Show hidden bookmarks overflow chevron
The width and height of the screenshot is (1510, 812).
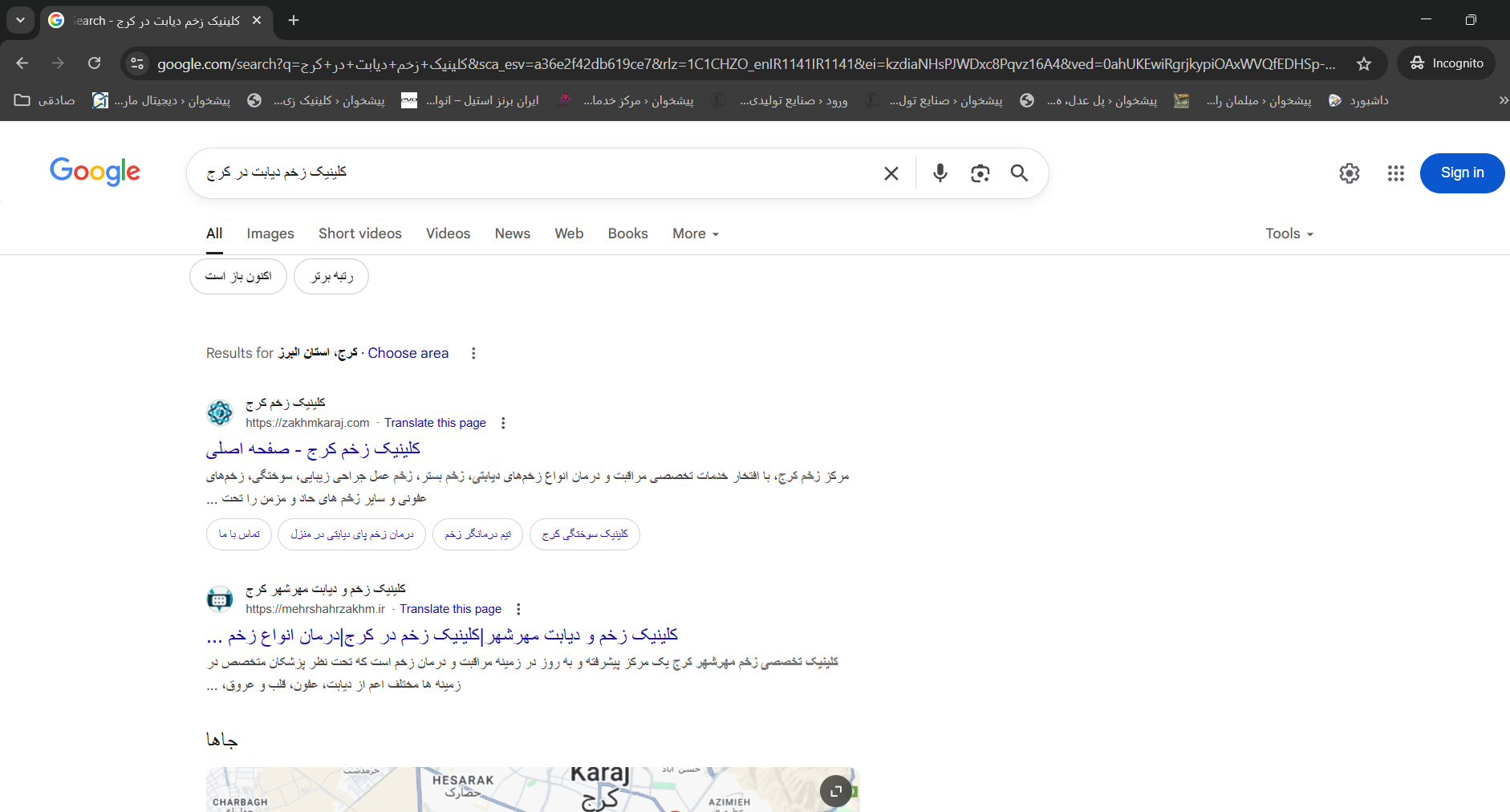click(x=1503, y=100)
